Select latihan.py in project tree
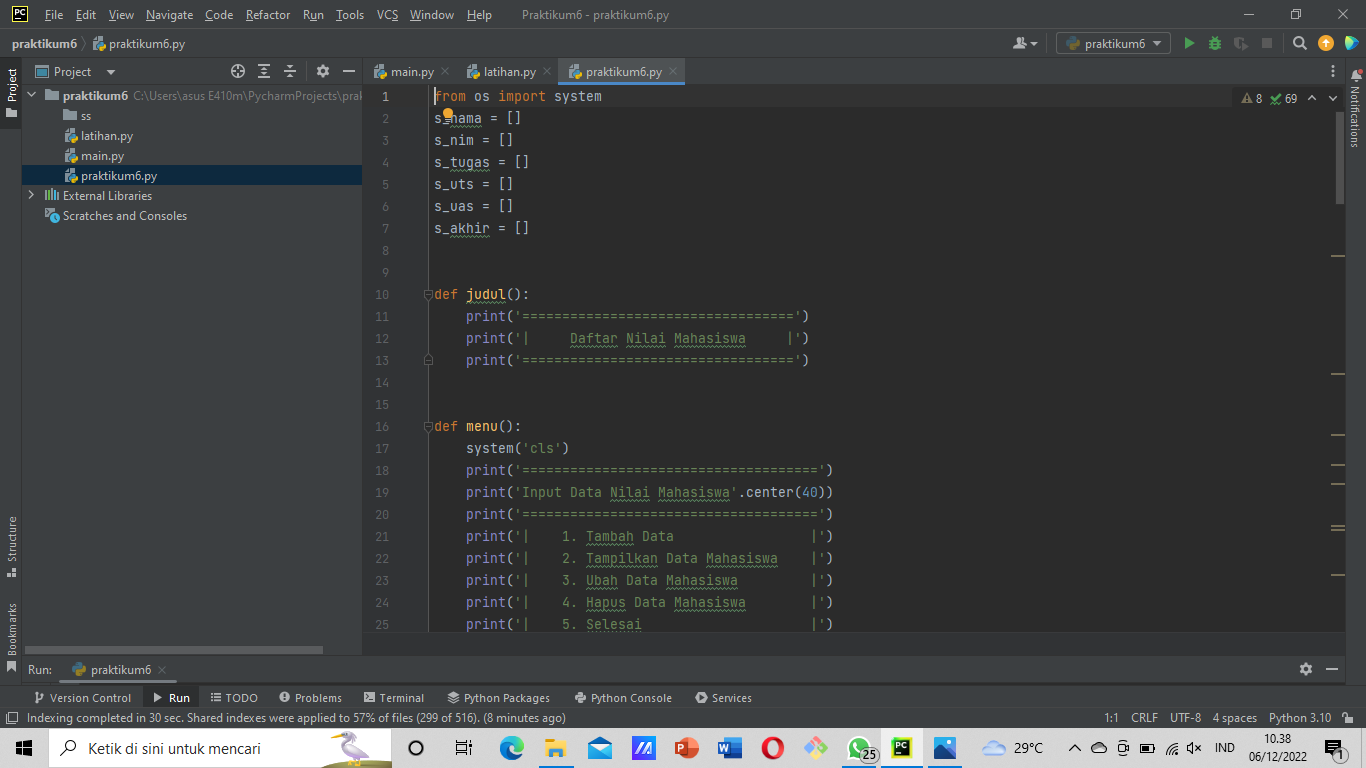This screenshot has width=1366, height=768. (x=107, y=136)
